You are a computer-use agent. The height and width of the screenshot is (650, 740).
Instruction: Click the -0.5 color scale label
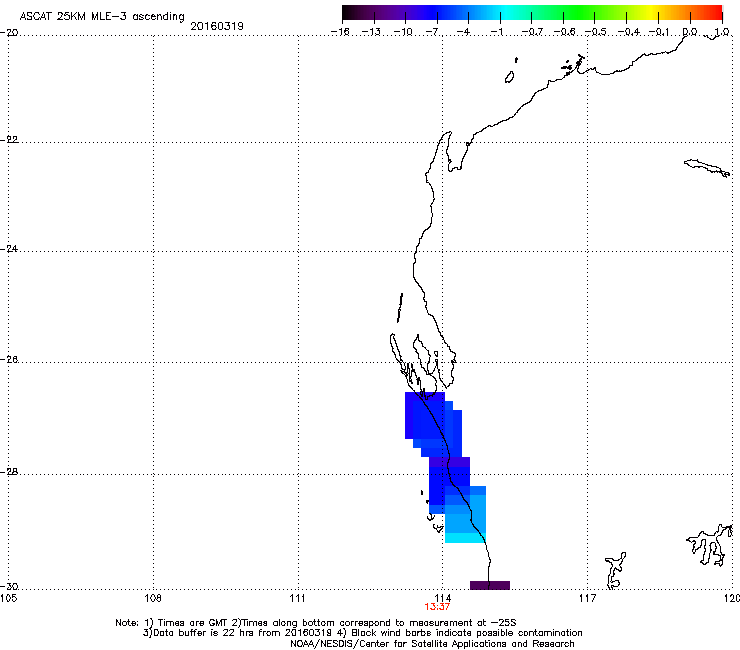pos(596,32)
